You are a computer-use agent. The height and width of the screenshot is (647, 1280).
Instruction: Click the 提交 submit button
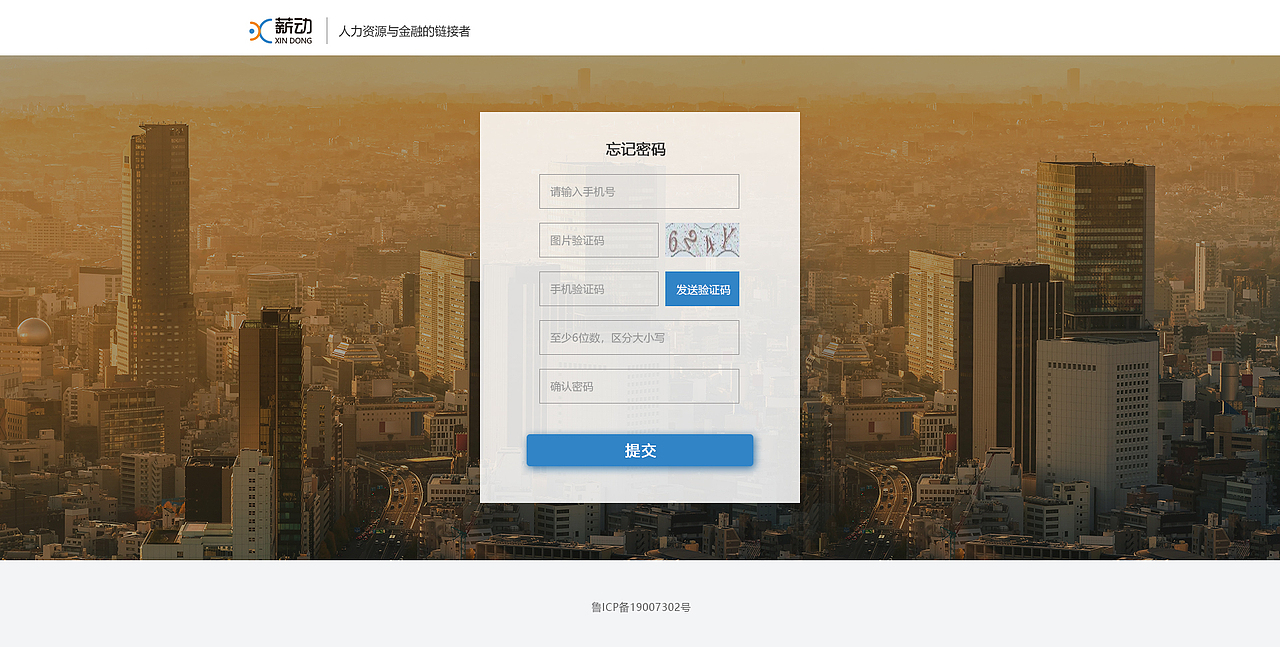coord(639,450)
